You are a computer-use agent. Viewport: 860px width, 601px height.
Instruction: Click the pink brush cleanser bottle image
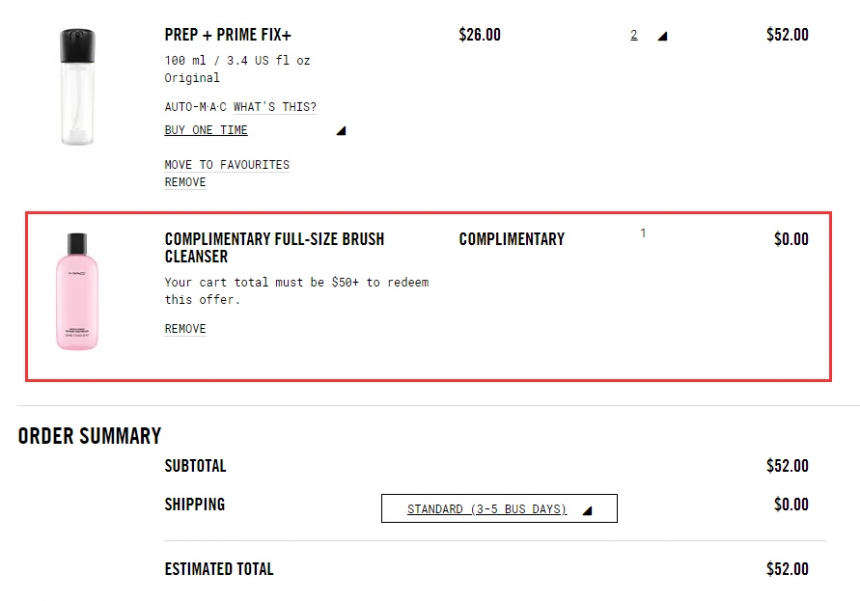(x=77, y=291)
